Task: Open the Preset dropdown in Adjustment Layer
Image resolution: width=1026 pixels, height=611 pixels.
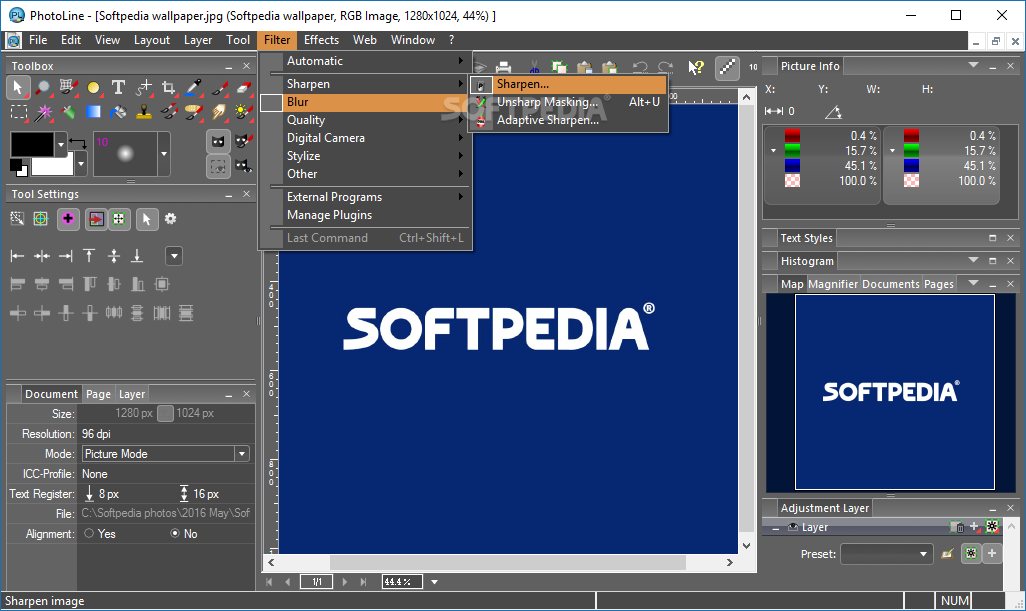Action: (x=886, y=554)
